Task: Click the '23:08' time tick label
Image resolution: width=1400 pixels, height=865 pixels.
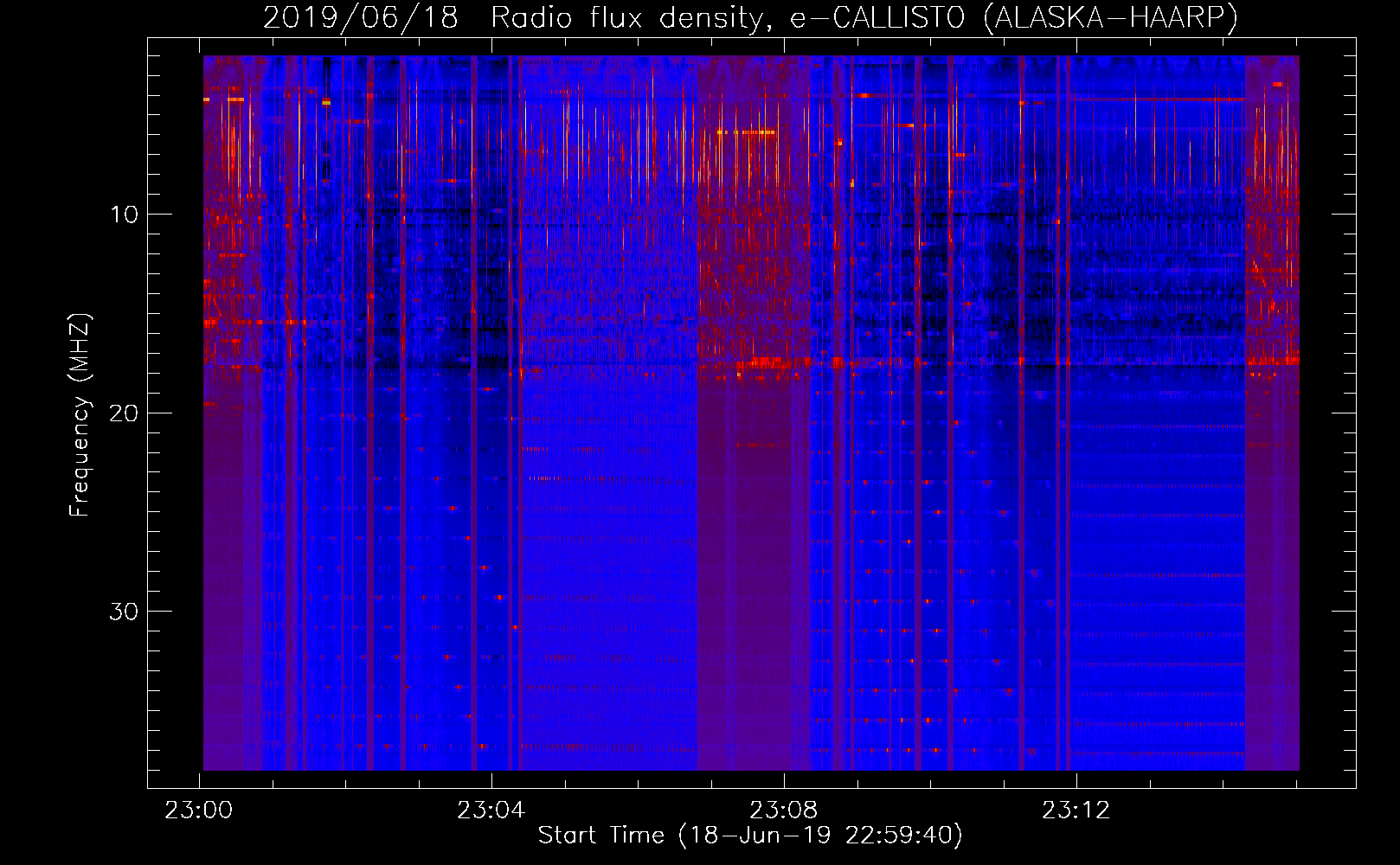Action: tap(784, 811)
